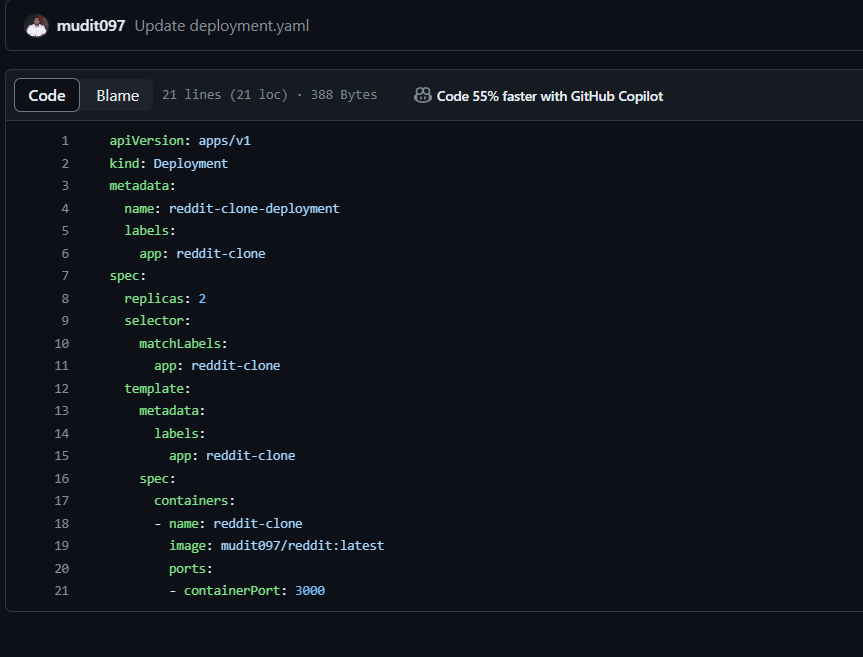
Task: Select line number 15
Action: coord(62,456)
